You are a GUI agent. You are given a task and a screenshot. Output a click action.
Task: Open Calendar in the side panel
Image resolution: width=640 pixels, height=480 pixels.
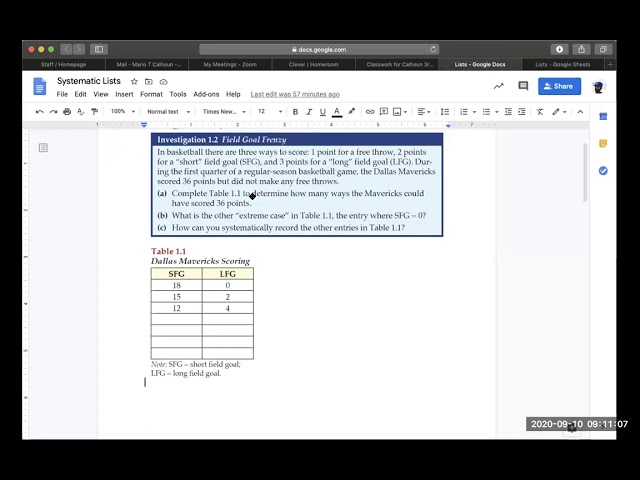click(603, 117)
